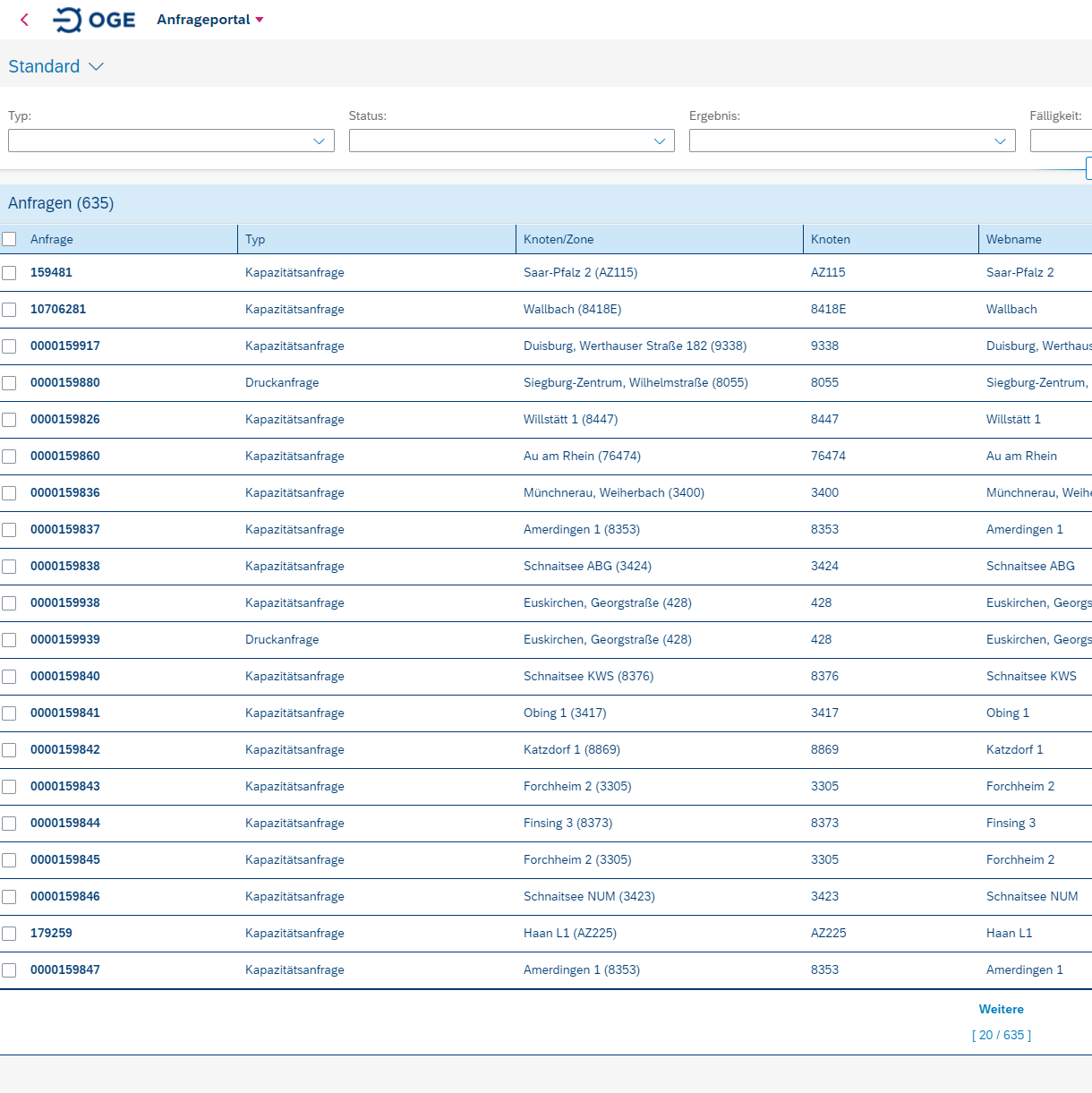Click Schnaitsee ABG (3424) cell

[x=587, y=566]
